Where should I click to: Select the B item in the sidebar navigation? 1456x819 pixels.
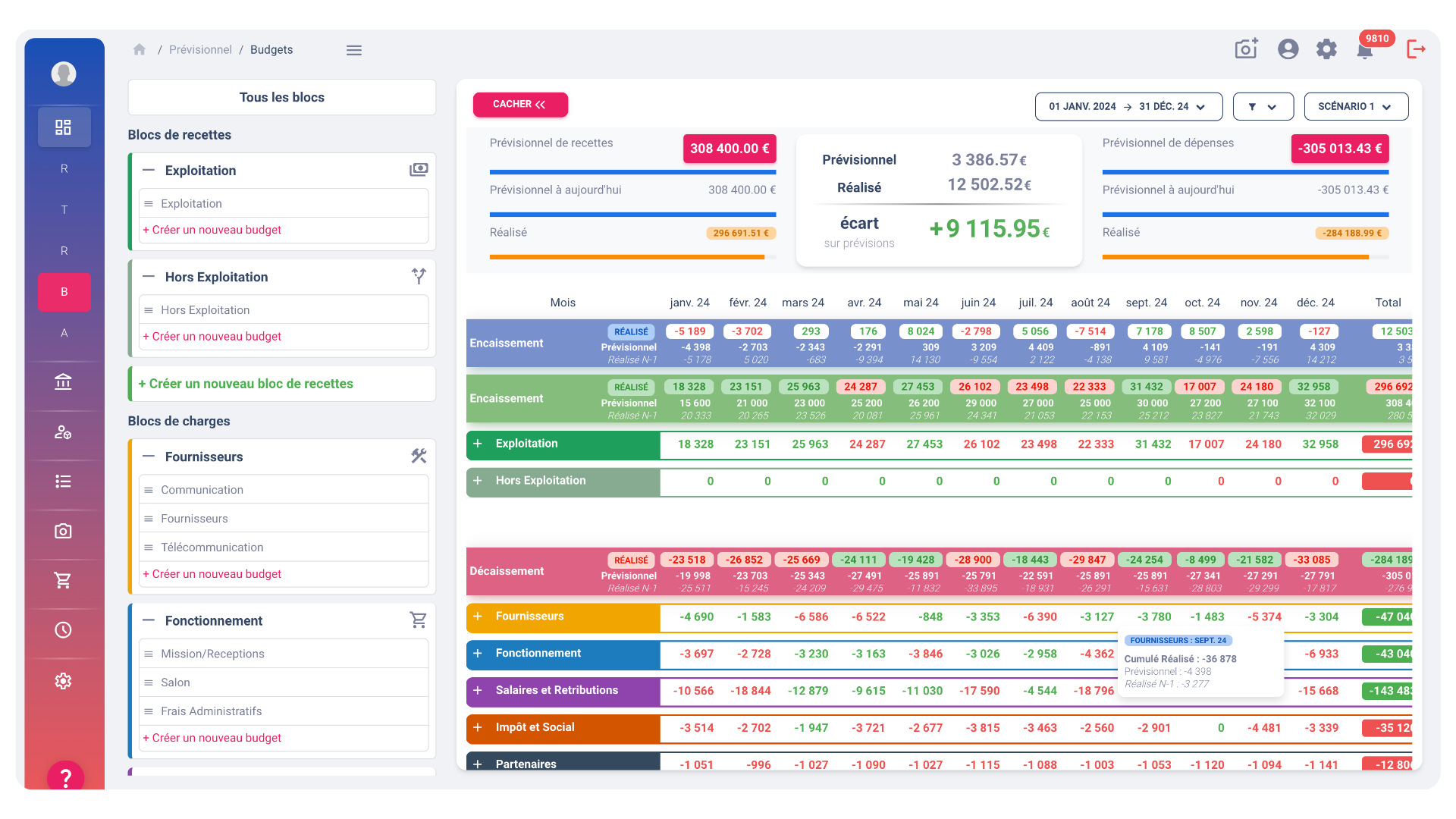[x=64, y=292]
